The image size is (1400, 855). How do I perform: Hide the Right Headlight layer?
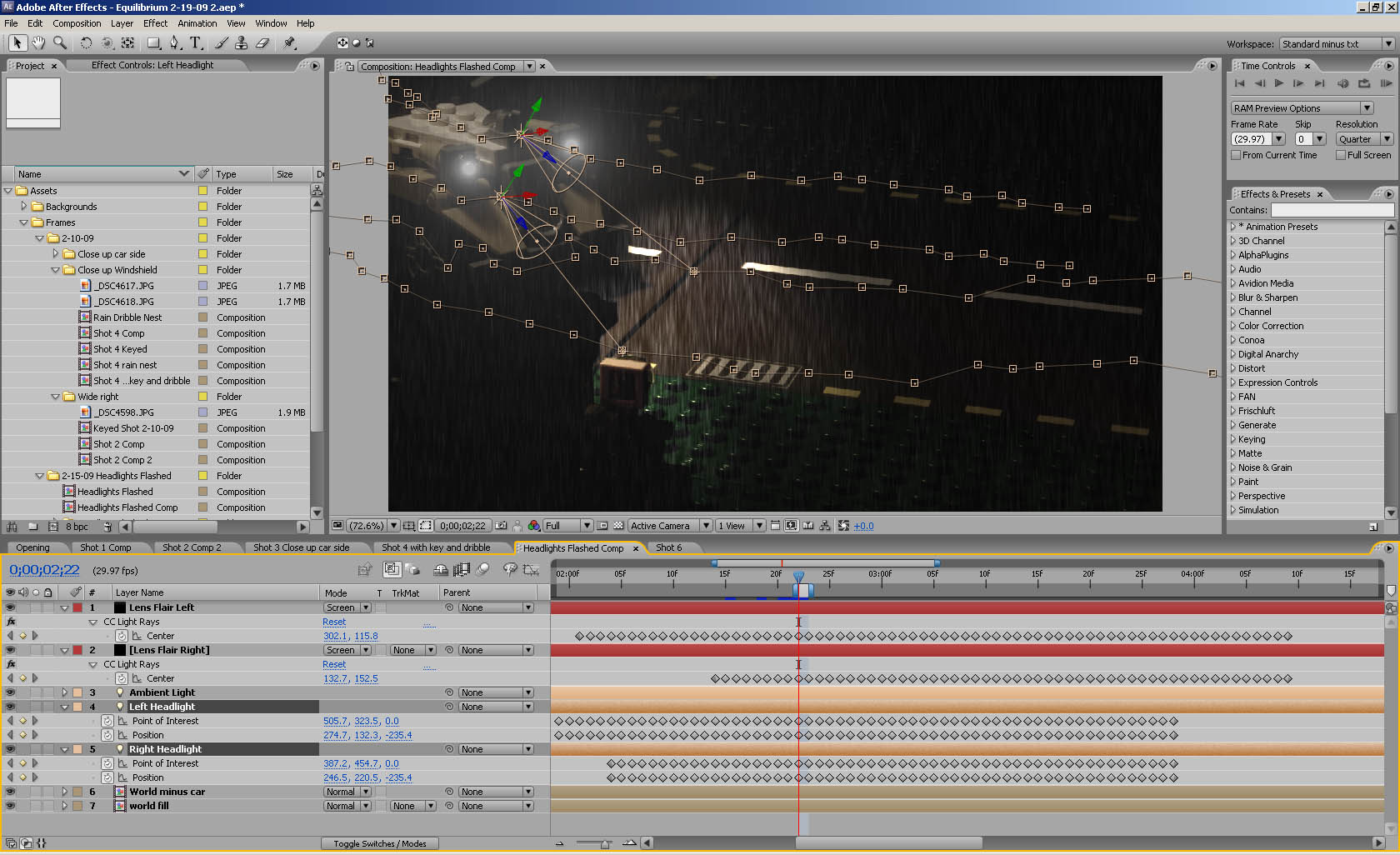(10, 749)
